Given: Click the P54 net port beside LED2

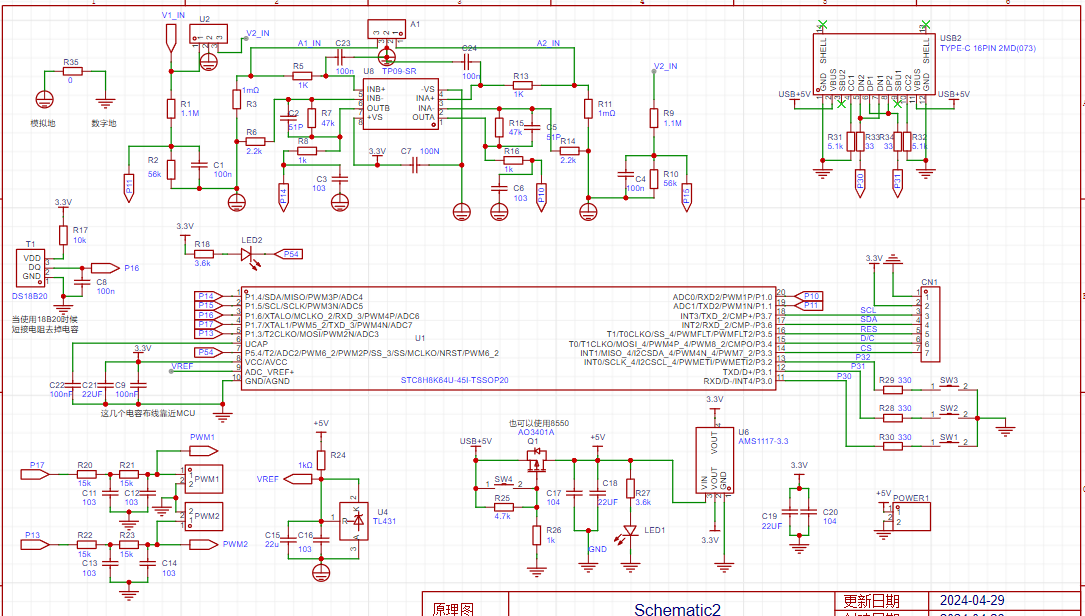Looking at the screenshot, I should [x=289, y=255].
